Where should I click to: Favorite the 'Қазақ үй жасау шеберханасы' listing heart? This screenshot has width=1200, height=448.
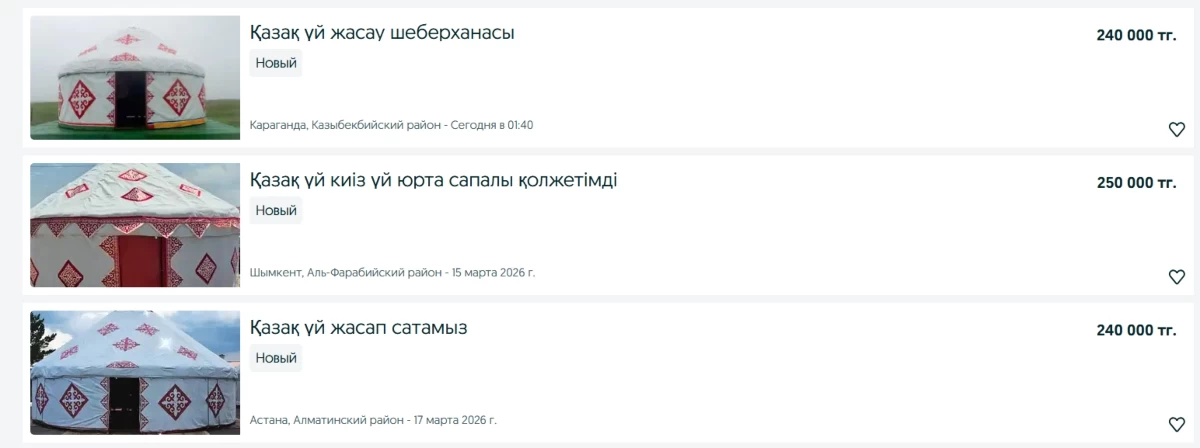(x=1176, y=129)
